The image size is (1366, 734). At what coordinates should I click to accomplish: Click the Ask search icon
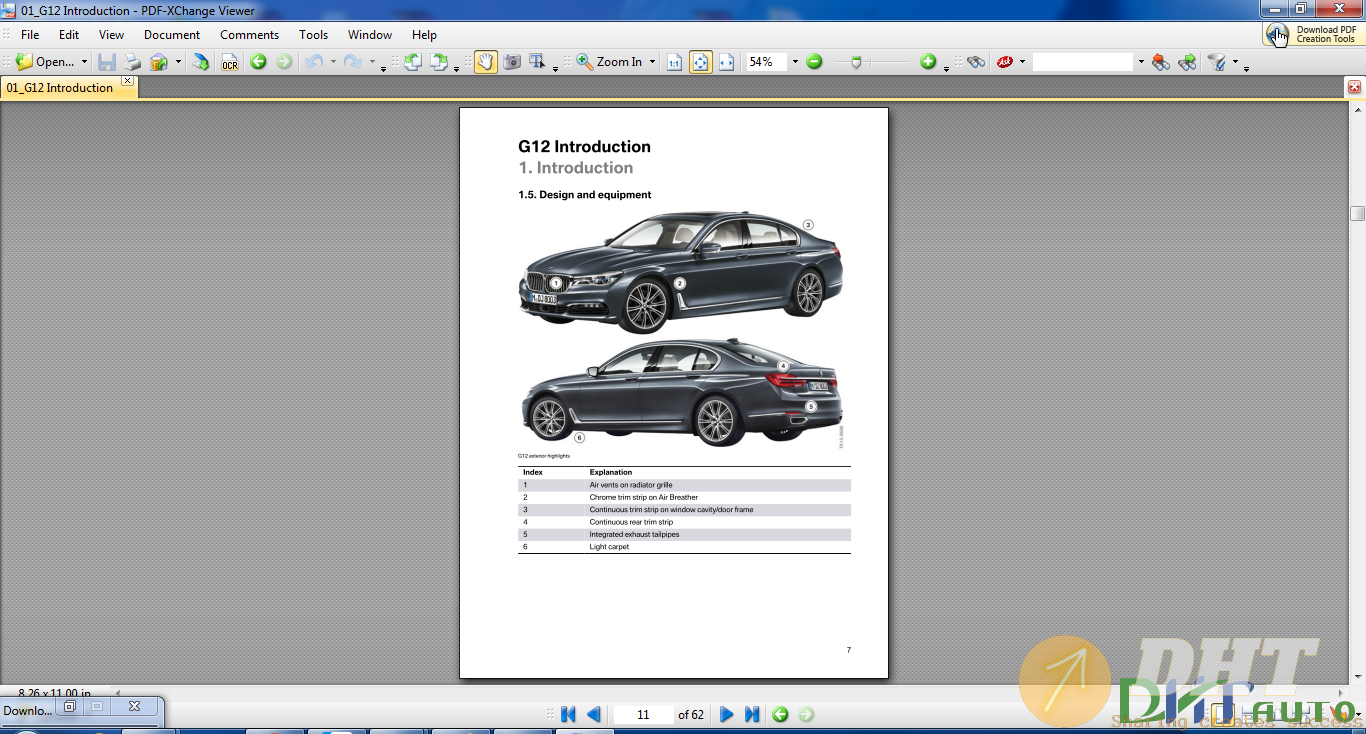[1005, 62]
